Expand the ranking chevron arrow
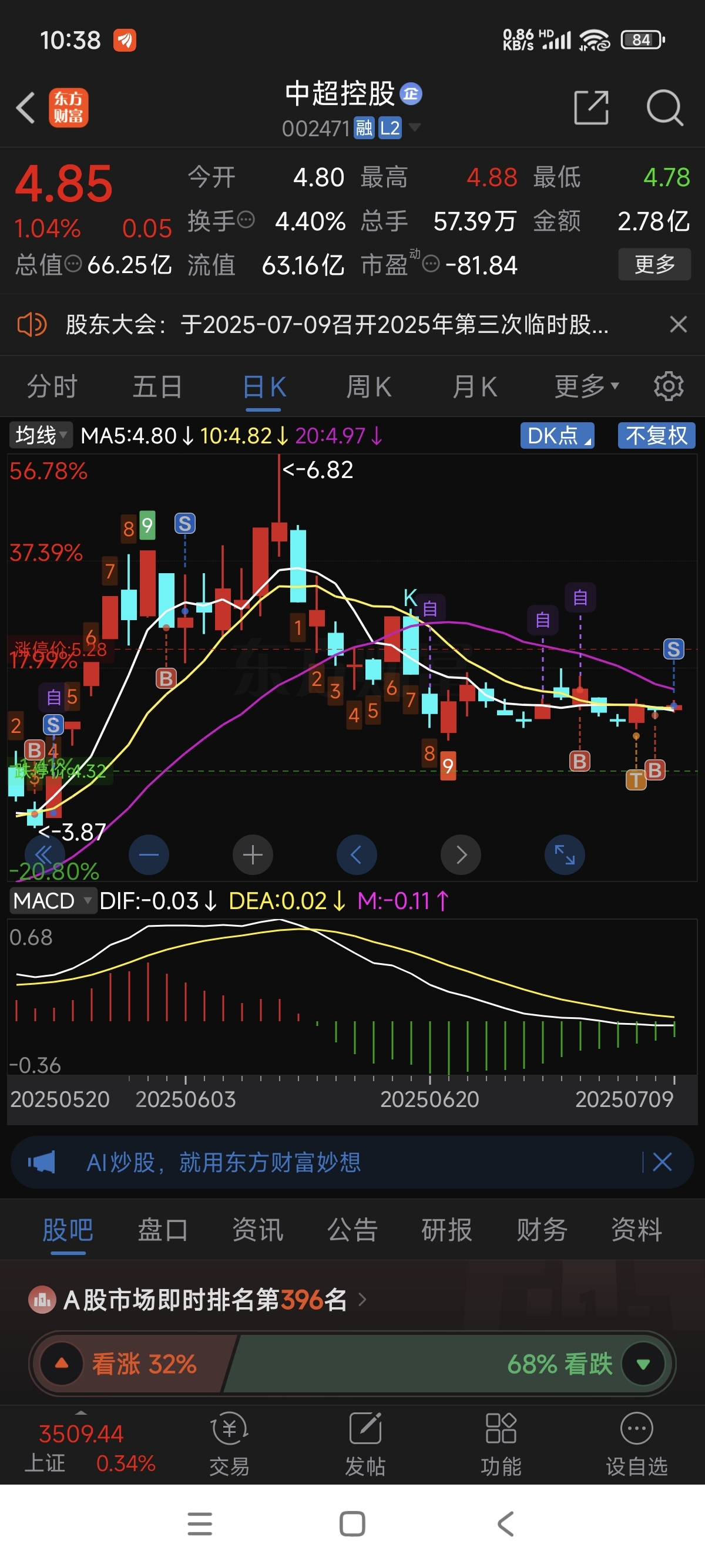The height and width of the screenshot is (1568, 705). pyautogui.click(x=363, y=1300)
